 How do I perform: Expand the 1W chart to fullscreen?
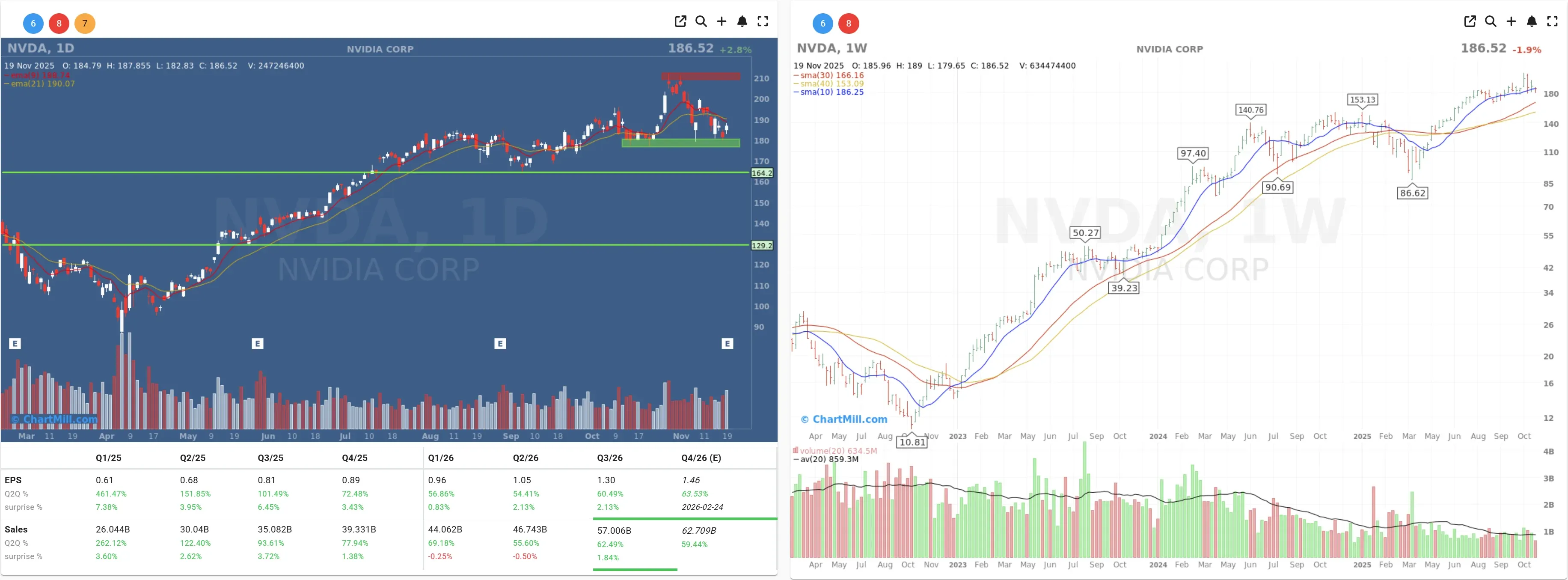(x=1553, y=21)
